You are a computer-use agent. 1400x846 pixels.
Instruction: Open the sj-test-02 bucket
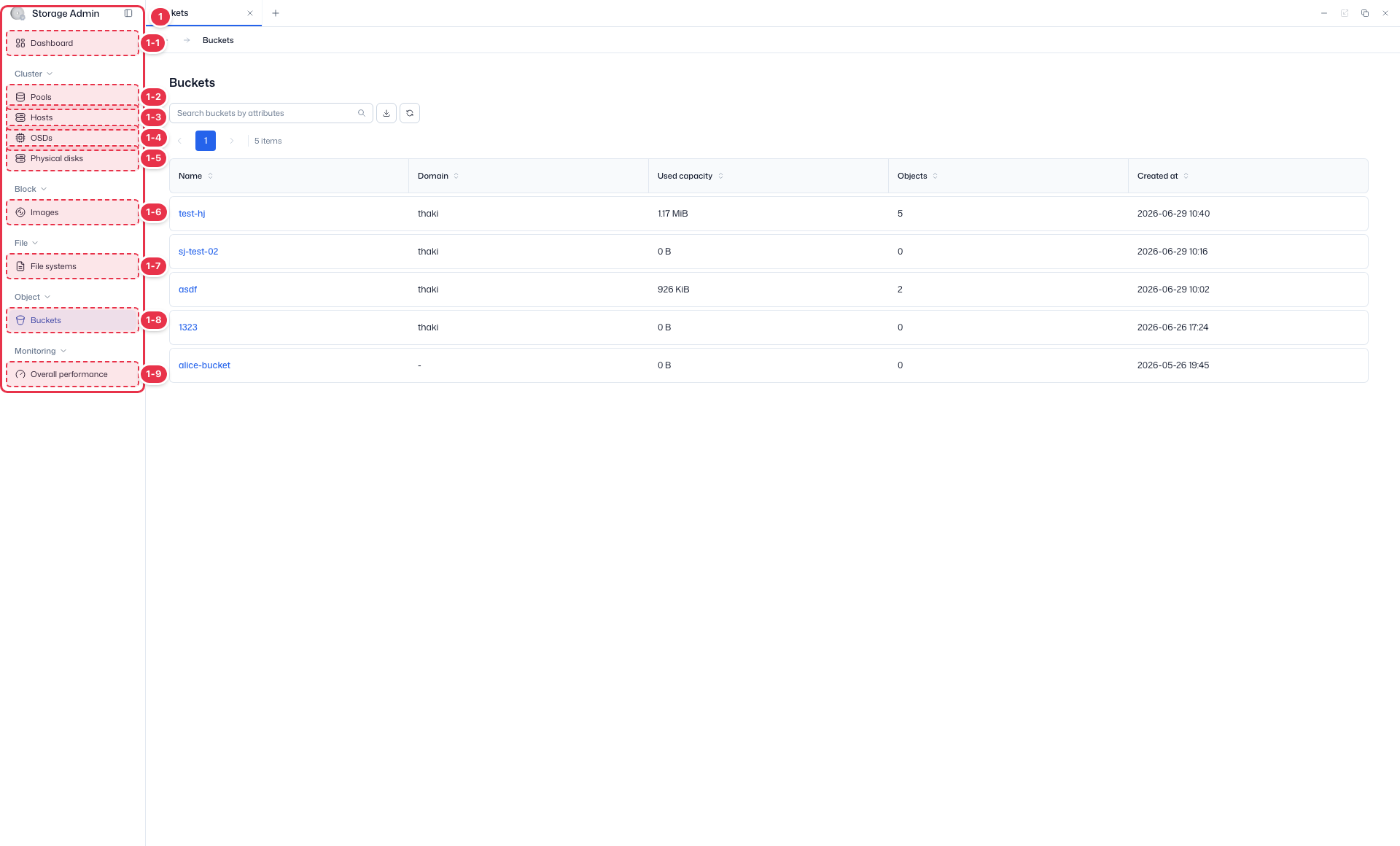(x=198, y=252)
